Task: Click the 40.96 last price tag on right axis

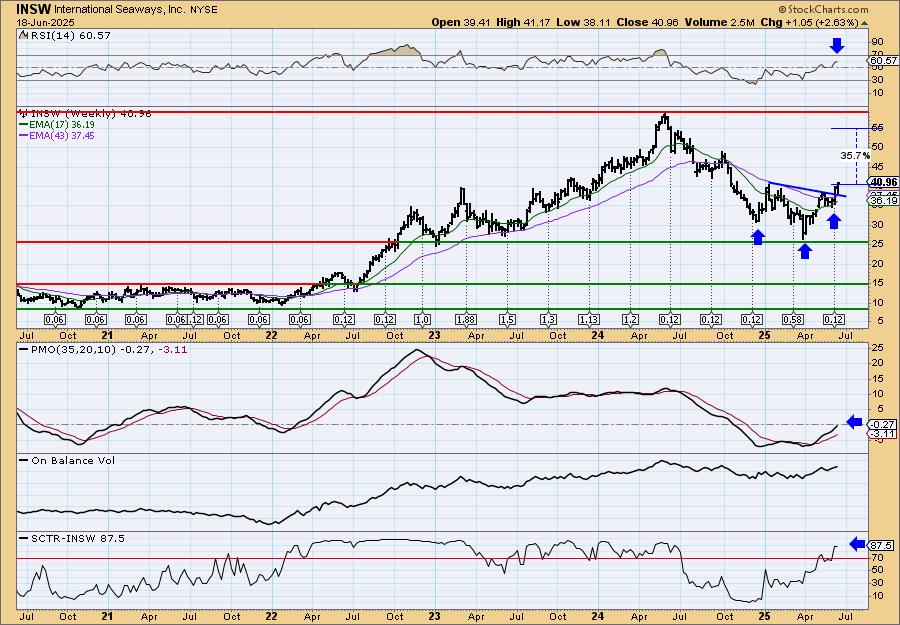Action: [x=883, y=183]
